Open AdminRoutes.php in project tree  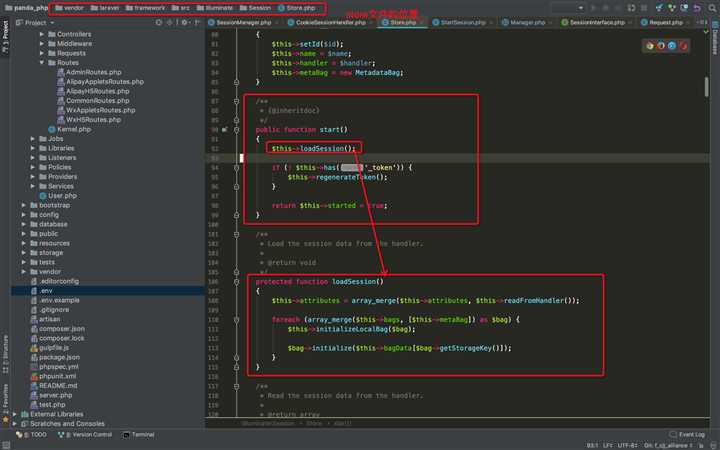point(90,72)
